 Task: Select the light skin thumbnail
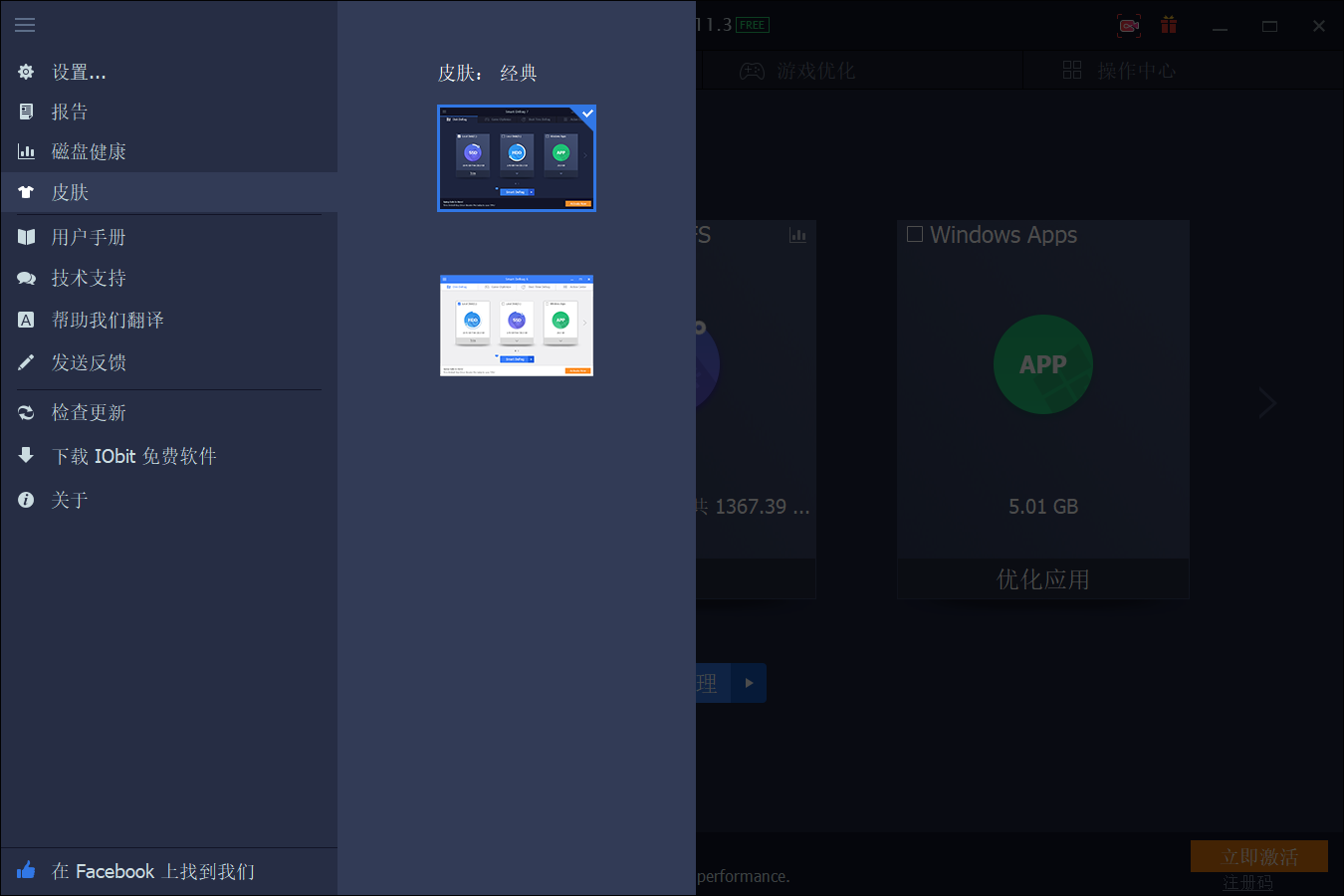click(x=517, y=326)
